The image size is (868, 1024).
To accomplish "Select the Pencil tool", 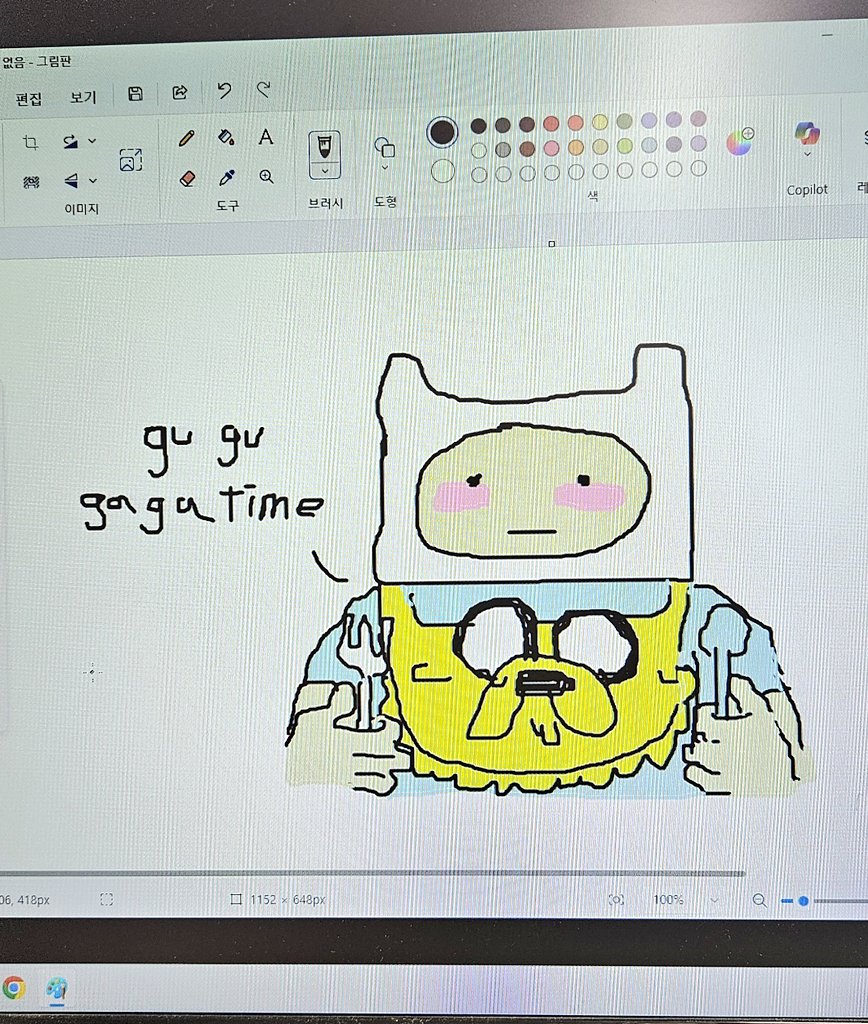I will (187, 139).
